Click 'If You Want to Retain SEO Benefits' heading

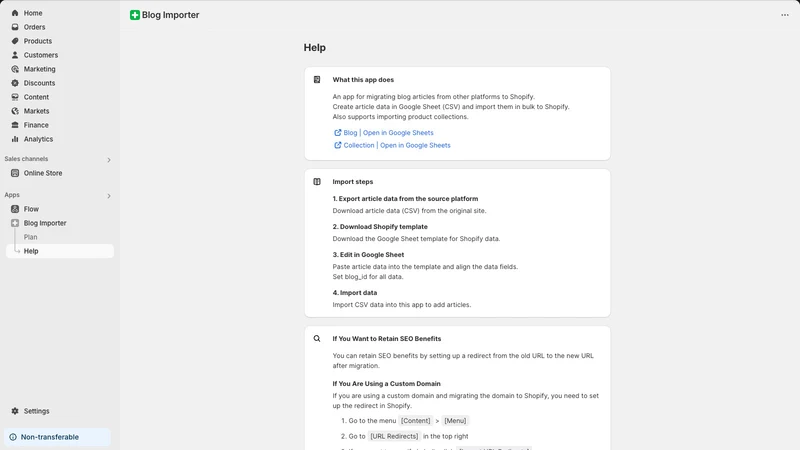click(387, 339)
